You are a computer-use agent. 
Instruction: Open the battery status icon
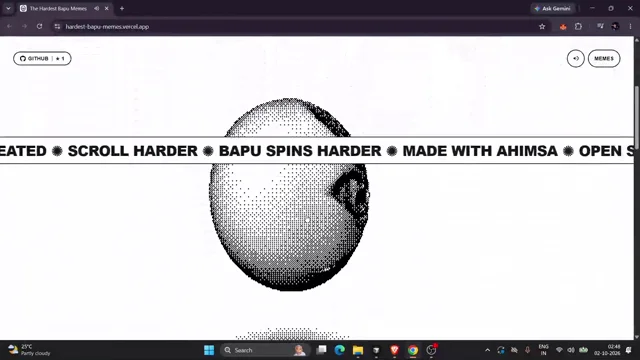coord(584,350)
